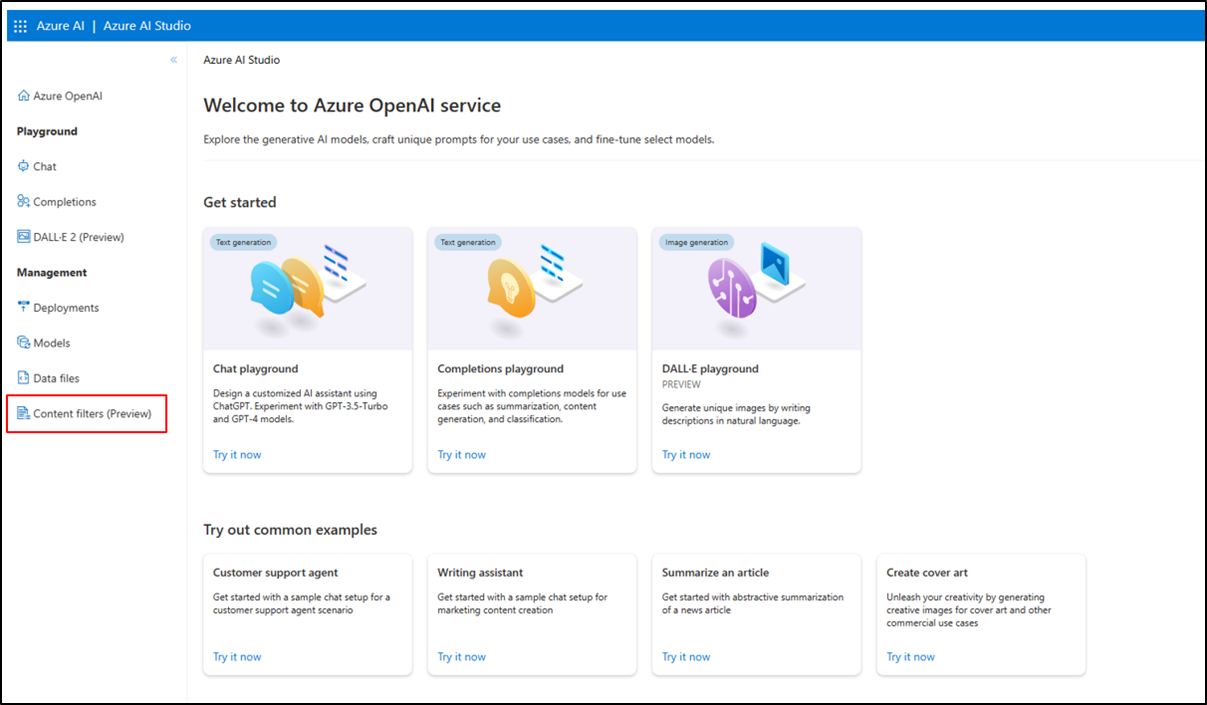Viewport: 1207px width, 705px height.
Task: Click Azure AI in top bar
Action: tap(60, 26)
